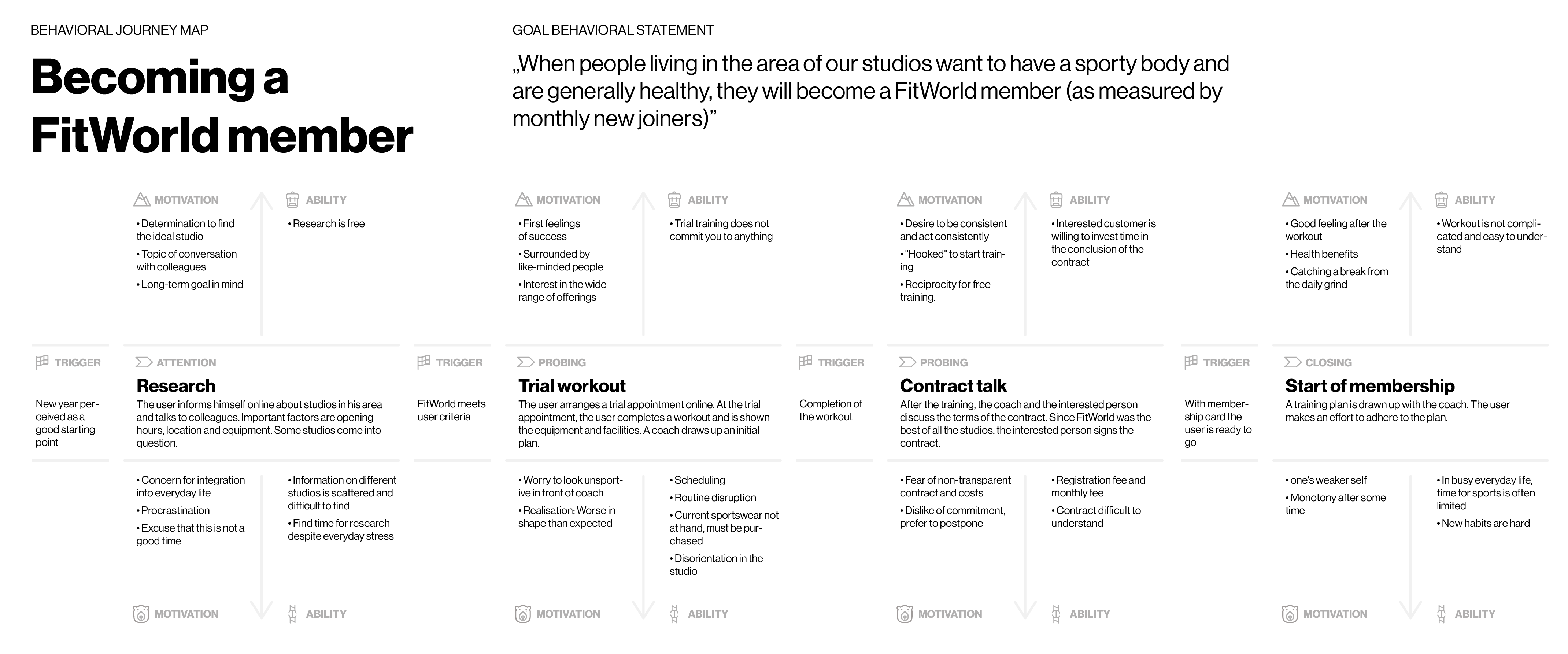
Task: Select the flag Trigger icon above "Completion of the workout"
Action: [805, 362]
